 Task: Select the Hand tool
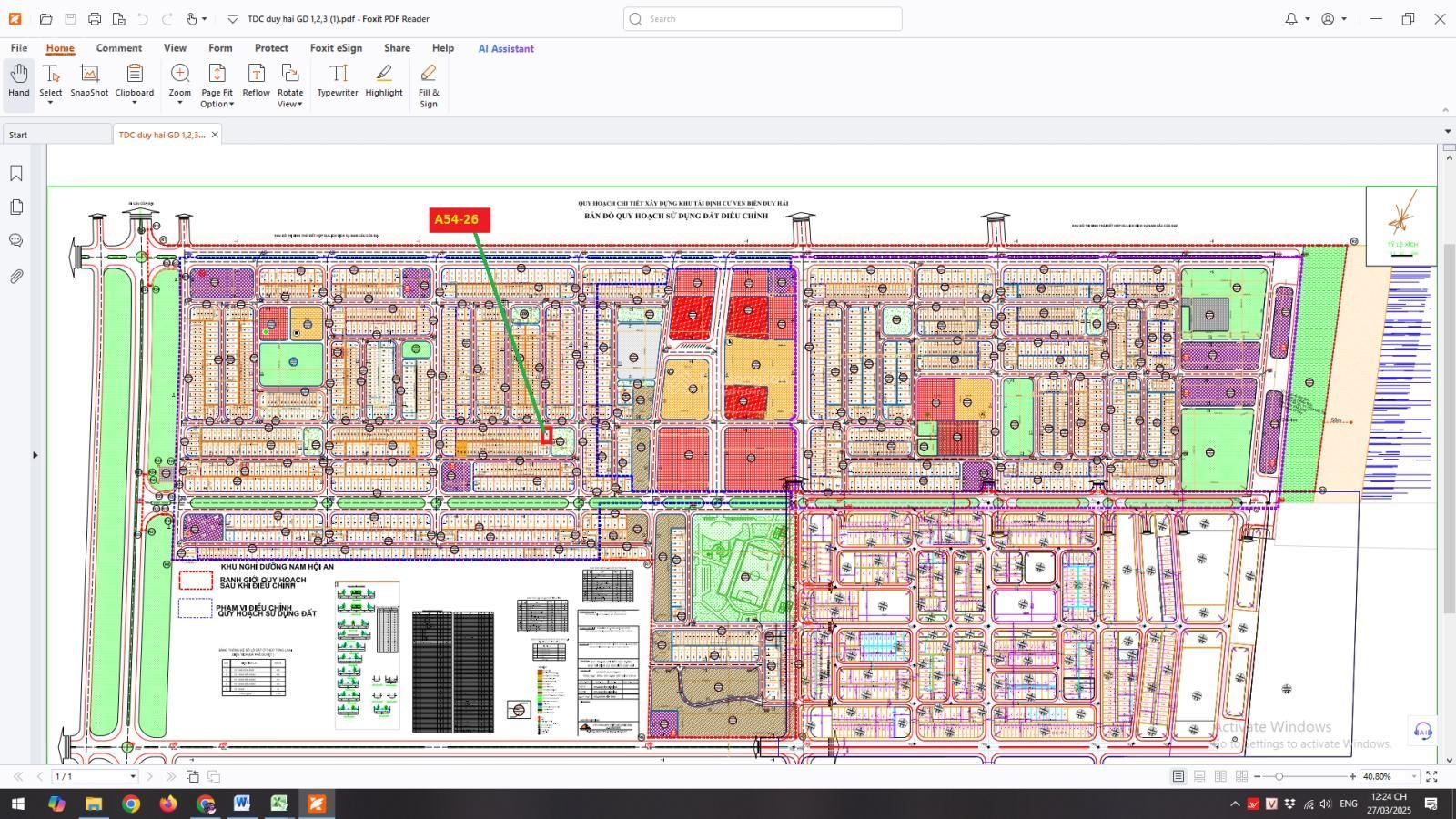(x=19, y=80)
